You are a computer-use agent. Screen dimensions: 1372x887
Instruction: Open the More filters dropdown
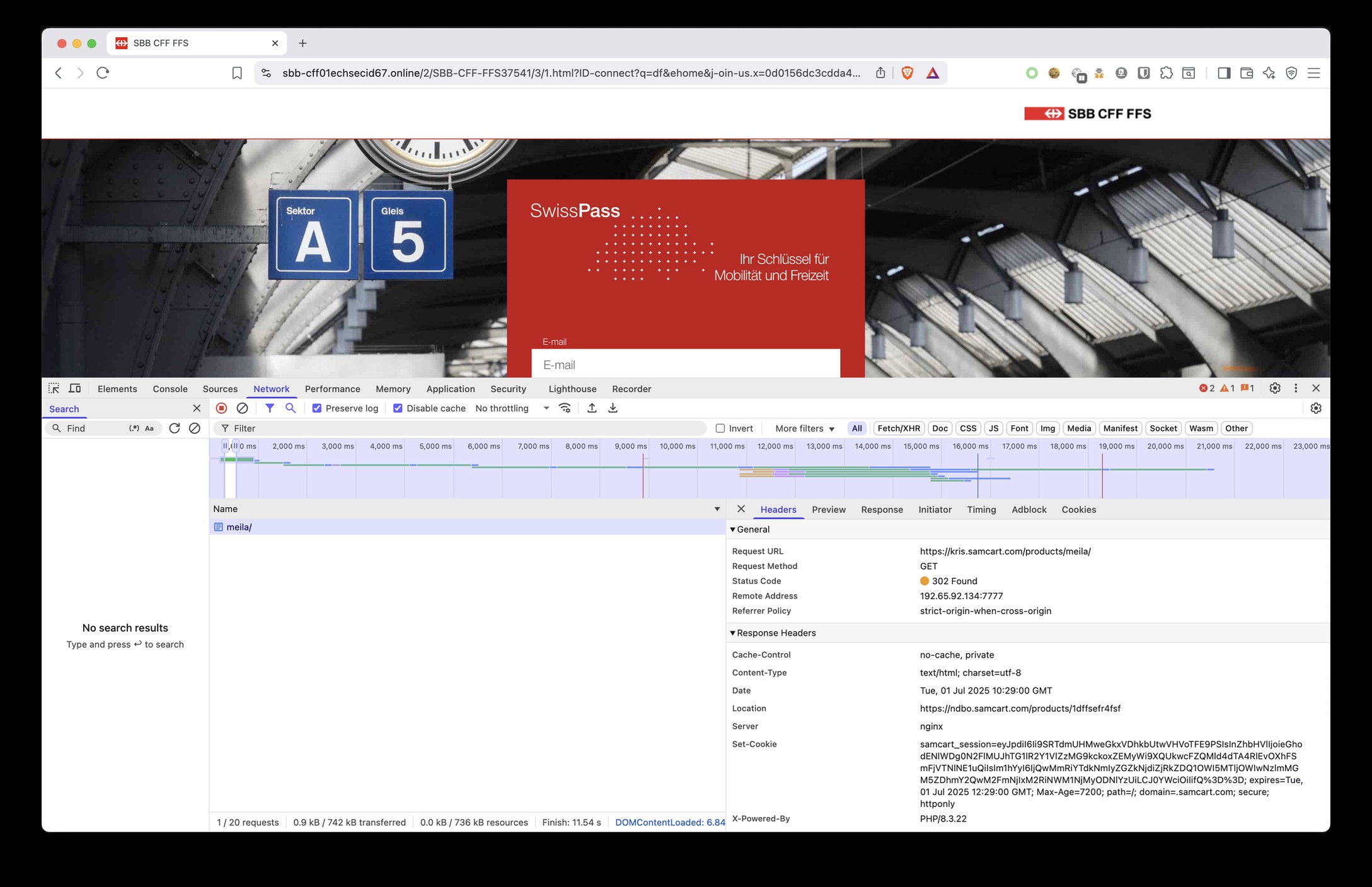point(805,428)
